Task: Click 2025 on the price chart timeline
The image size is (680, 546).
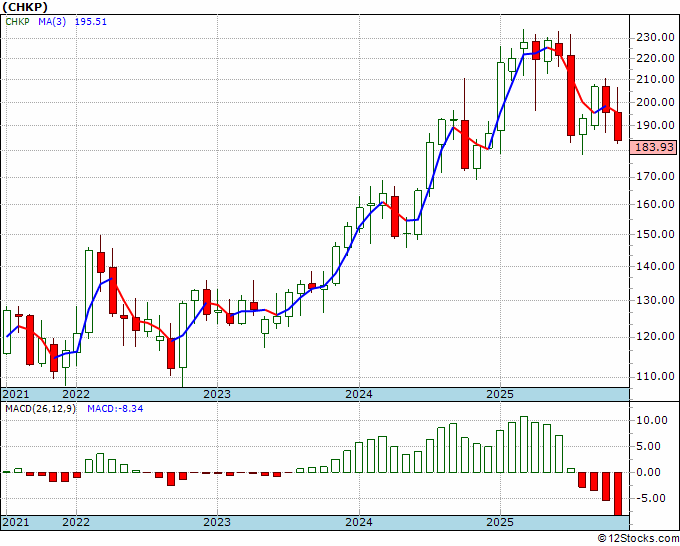Action: click(500, 394)
